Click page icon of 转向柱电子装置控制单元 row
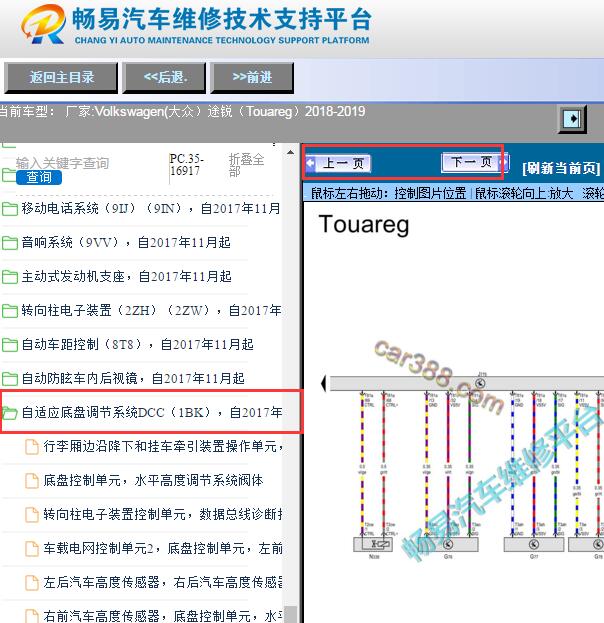This screenshot has width=604, height=623. coord(32,515)
